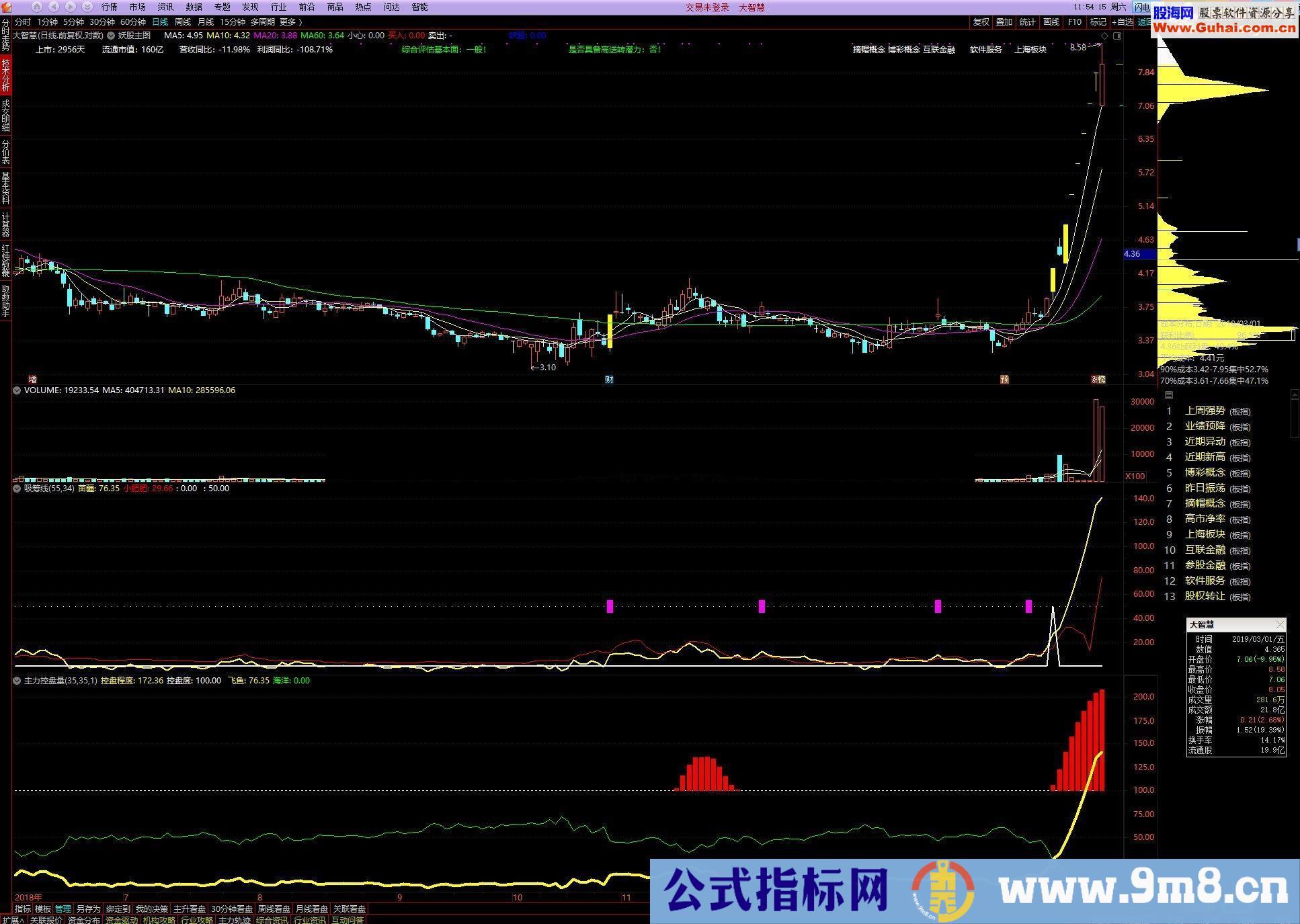This screenshot has width=1300, height=924.
Task: Expand the 吸筹线 indicator dropdown
Action: [17, 489]
